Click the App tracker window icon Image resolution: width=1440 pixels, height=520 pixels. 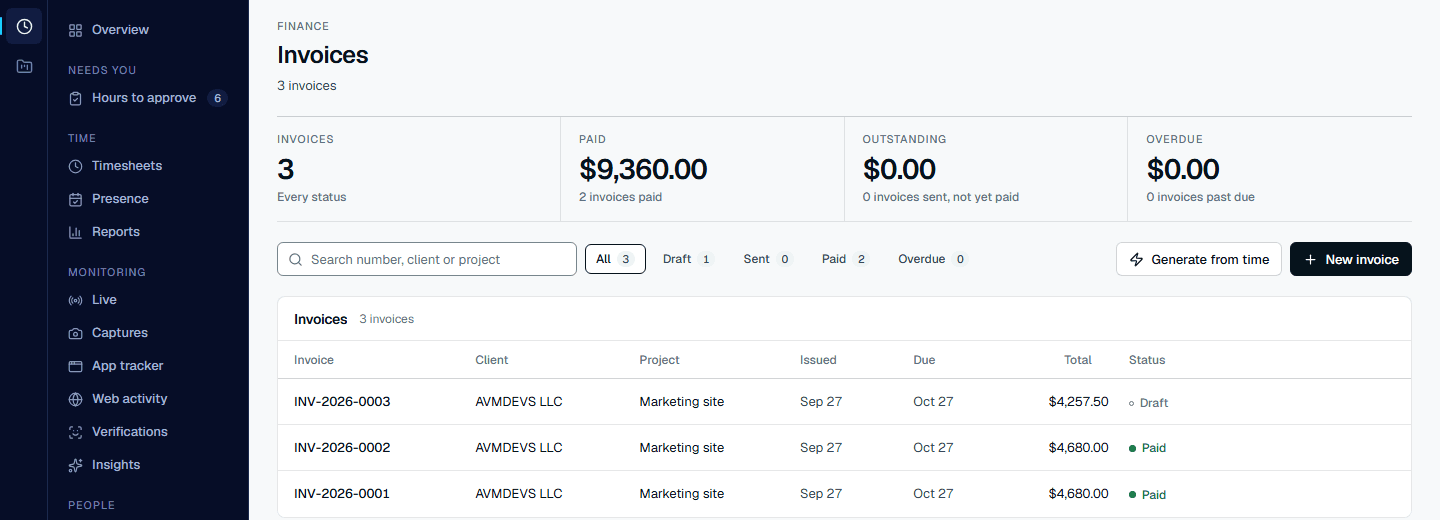click(x=75, y=366)
